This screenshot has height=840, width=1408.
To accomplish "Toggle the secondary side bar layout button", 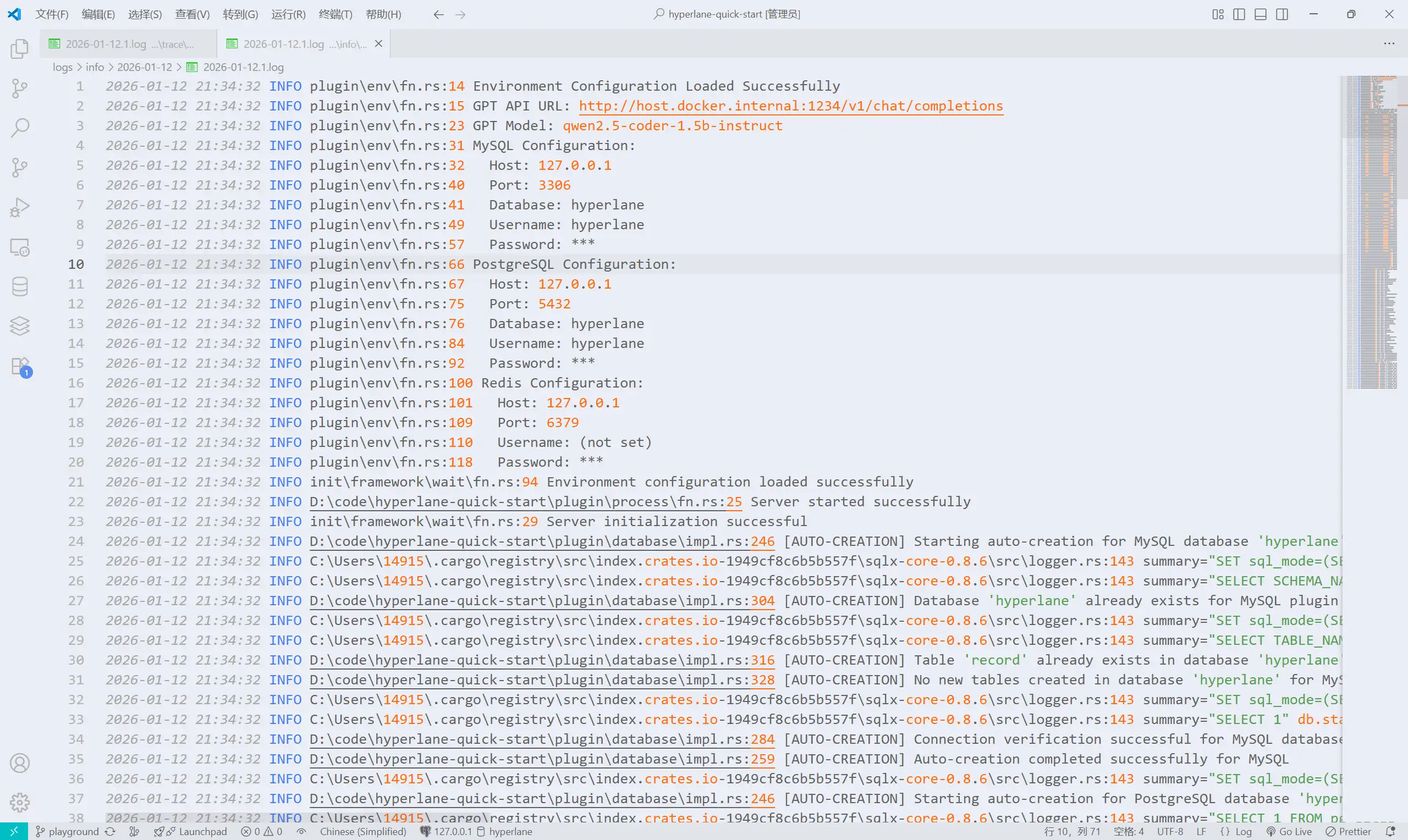I will pyautogui.click(x=1281, y=14).
